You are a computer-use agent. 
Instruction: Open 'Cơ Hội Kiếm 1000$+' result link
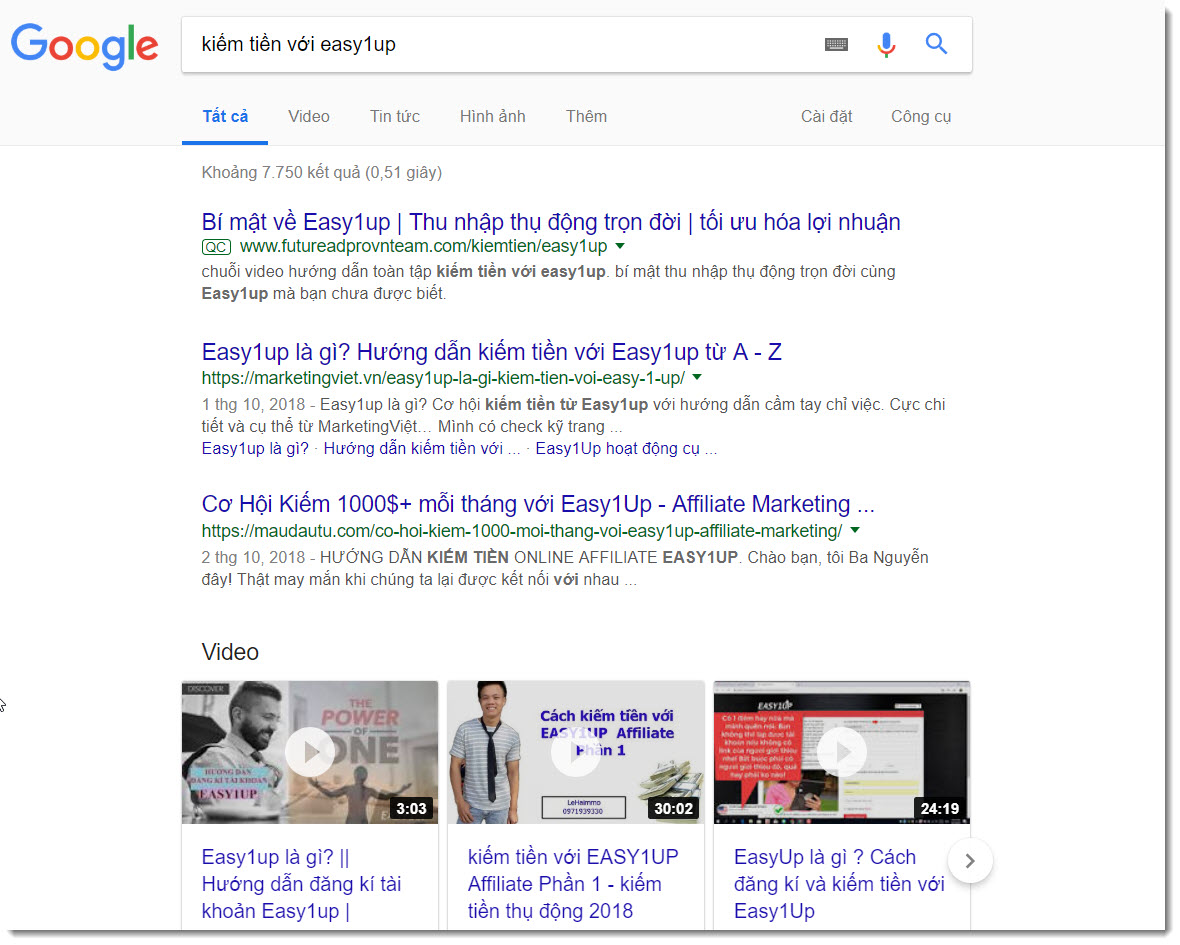[538, 504]
